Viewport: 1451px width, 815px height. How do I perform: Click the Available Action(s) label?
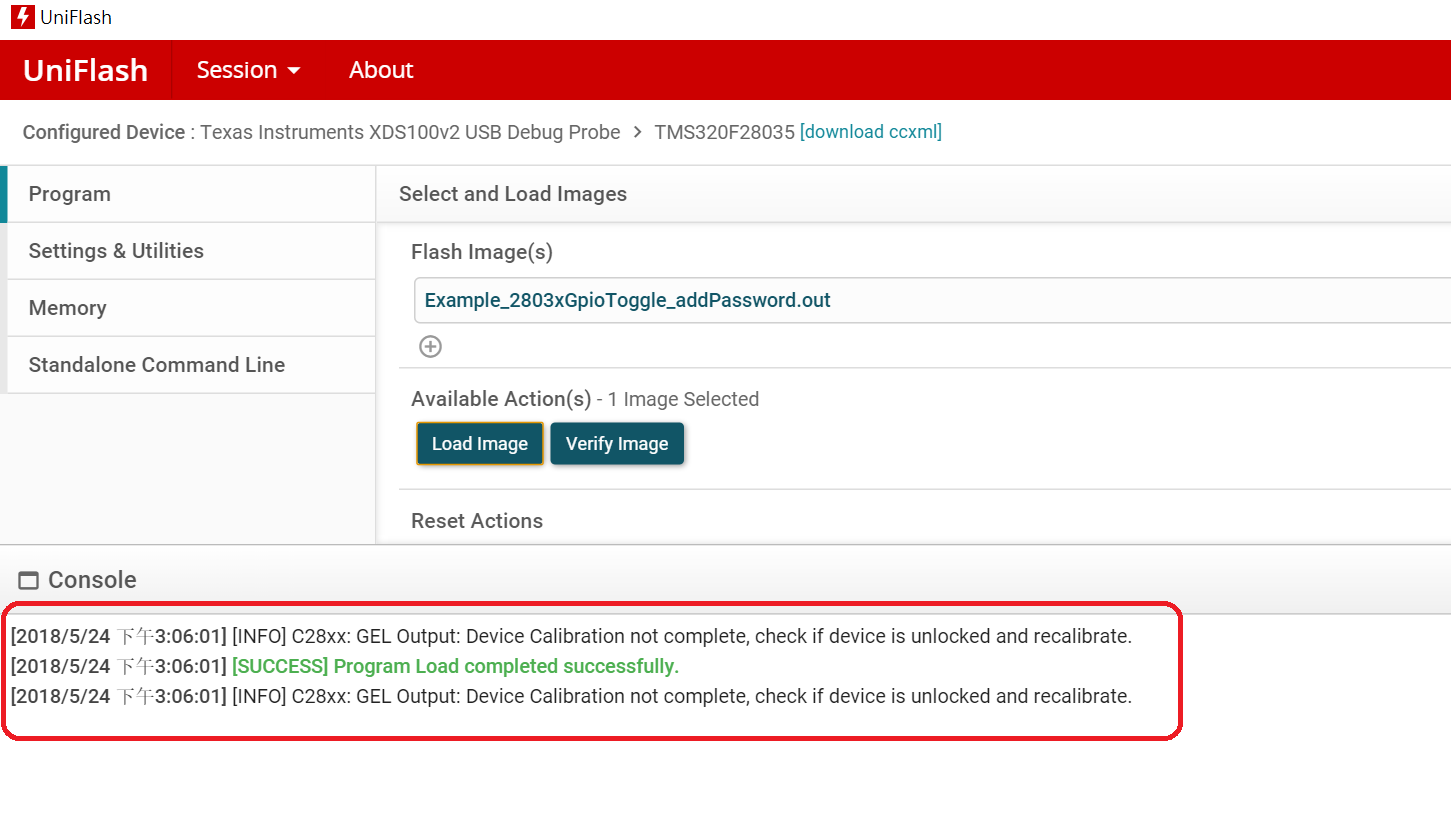[x=501, y=399]
